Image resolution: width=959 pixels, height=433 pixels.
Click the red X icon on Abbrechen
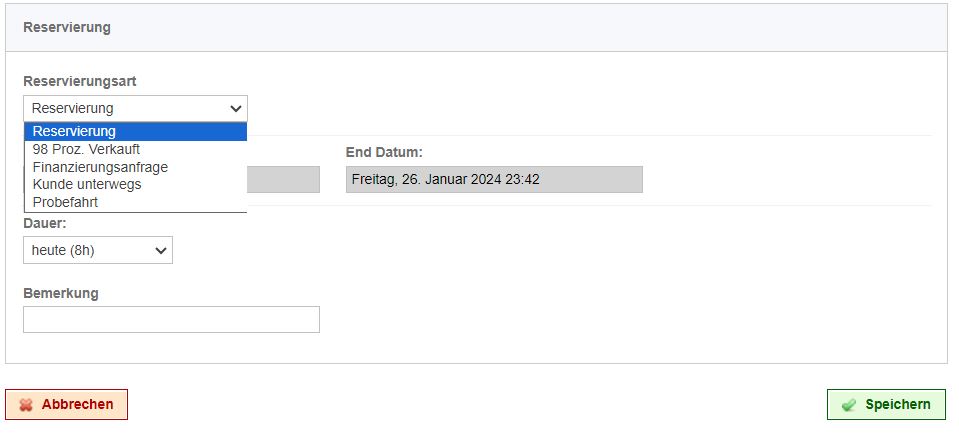[x=26, y=405]
